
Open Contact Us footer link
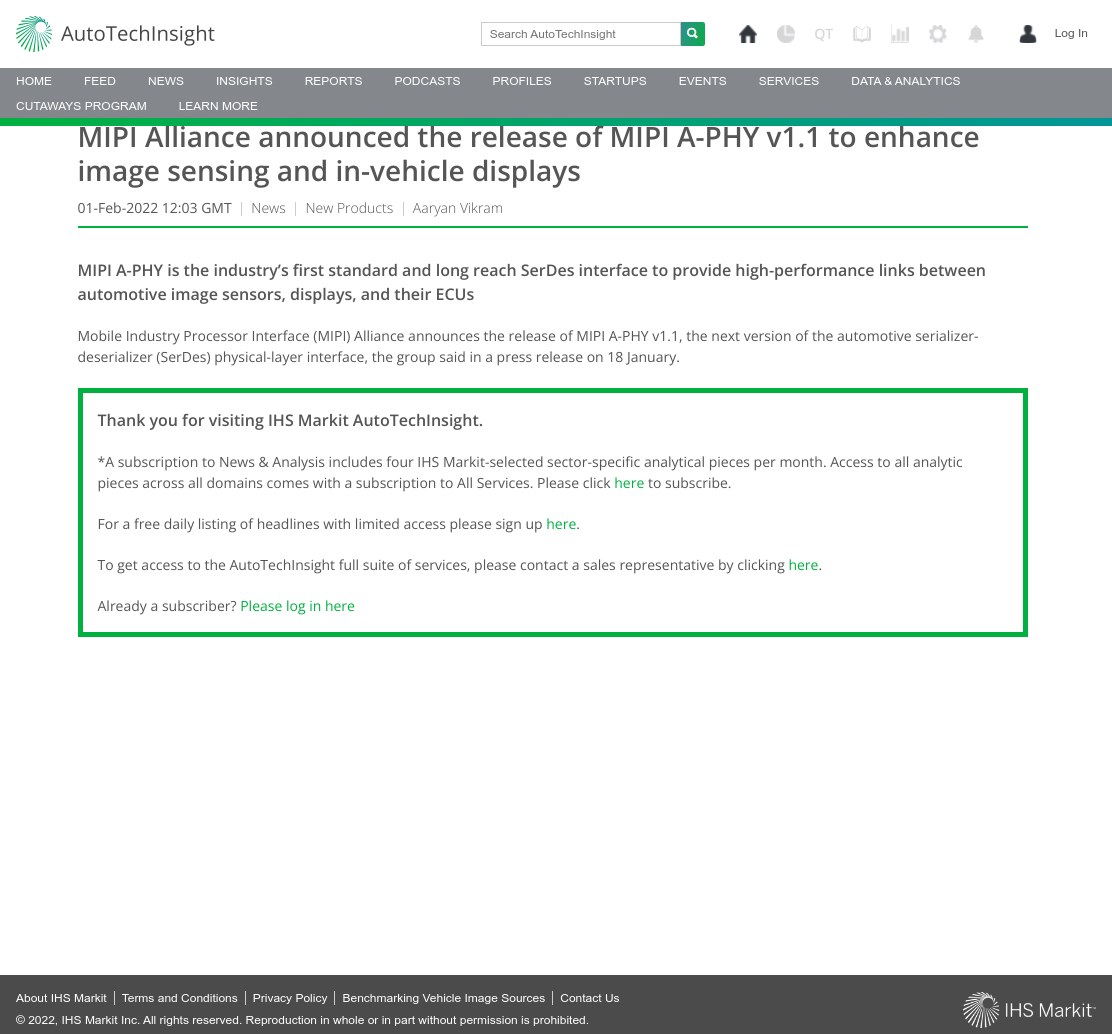click(590, 998)
